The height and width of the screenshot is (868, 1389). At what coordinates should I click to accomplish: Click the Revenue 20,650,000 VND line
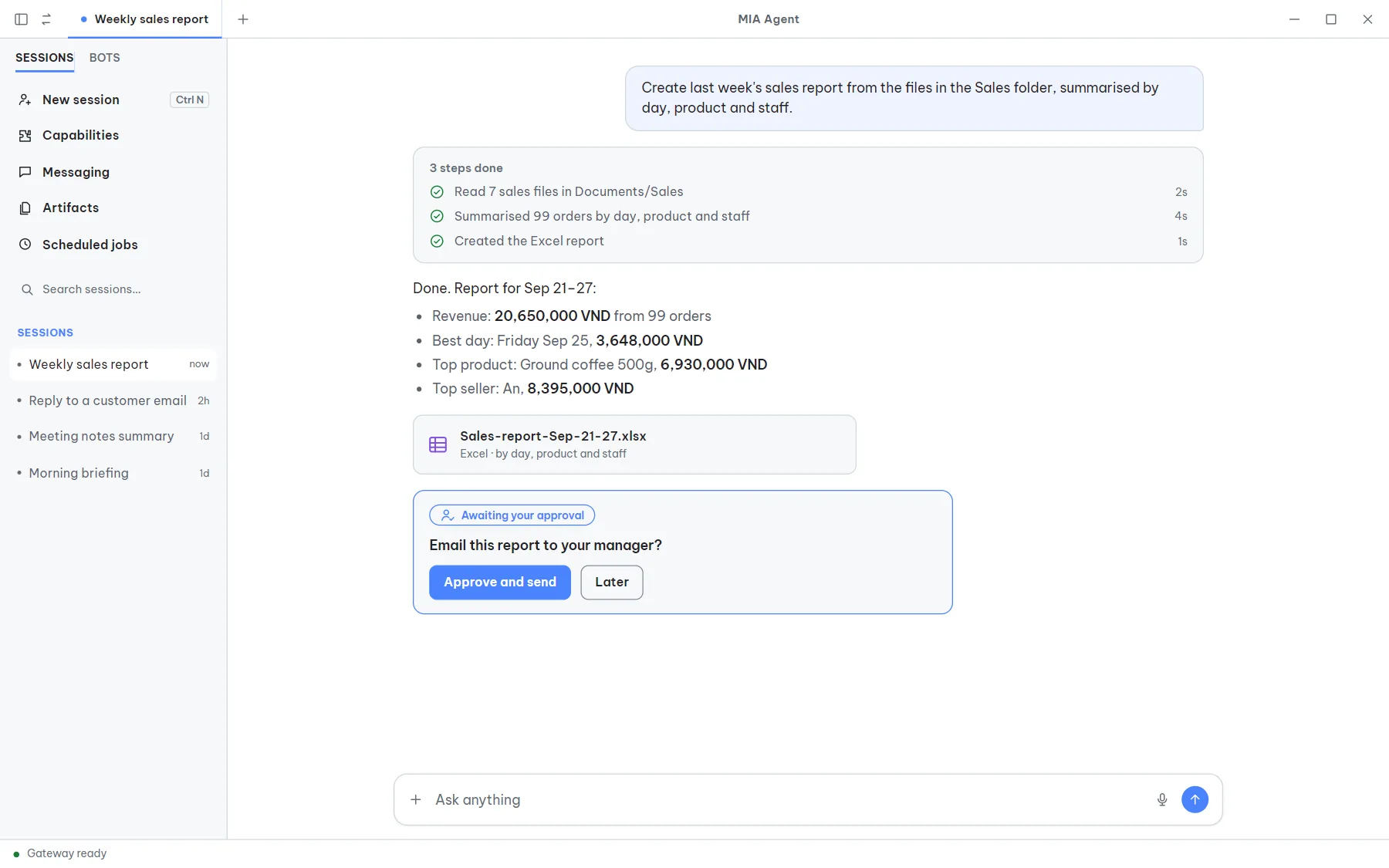tap(572, 316)
